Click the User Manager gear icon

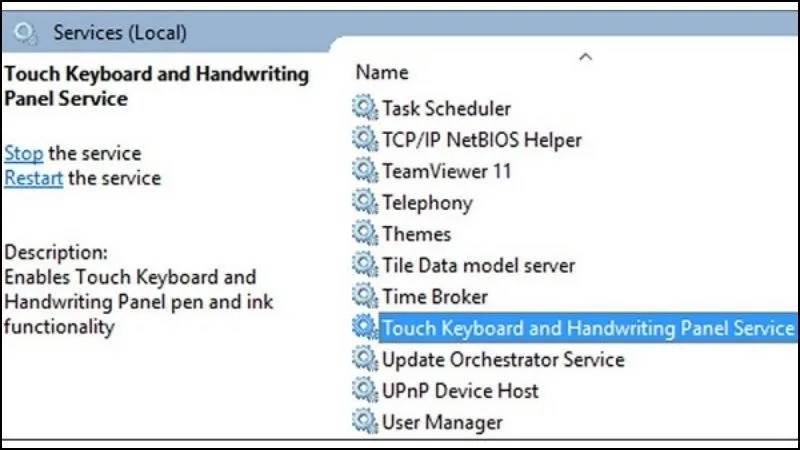(x=364, y=421)
